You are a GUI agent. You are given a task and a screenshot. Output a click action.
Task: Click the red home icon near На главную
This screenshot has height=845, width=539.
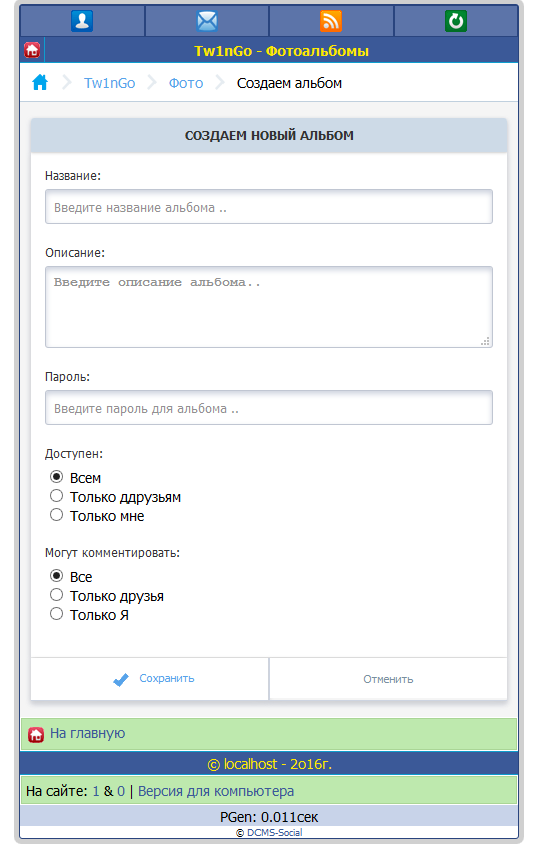[x=36, y=735]
